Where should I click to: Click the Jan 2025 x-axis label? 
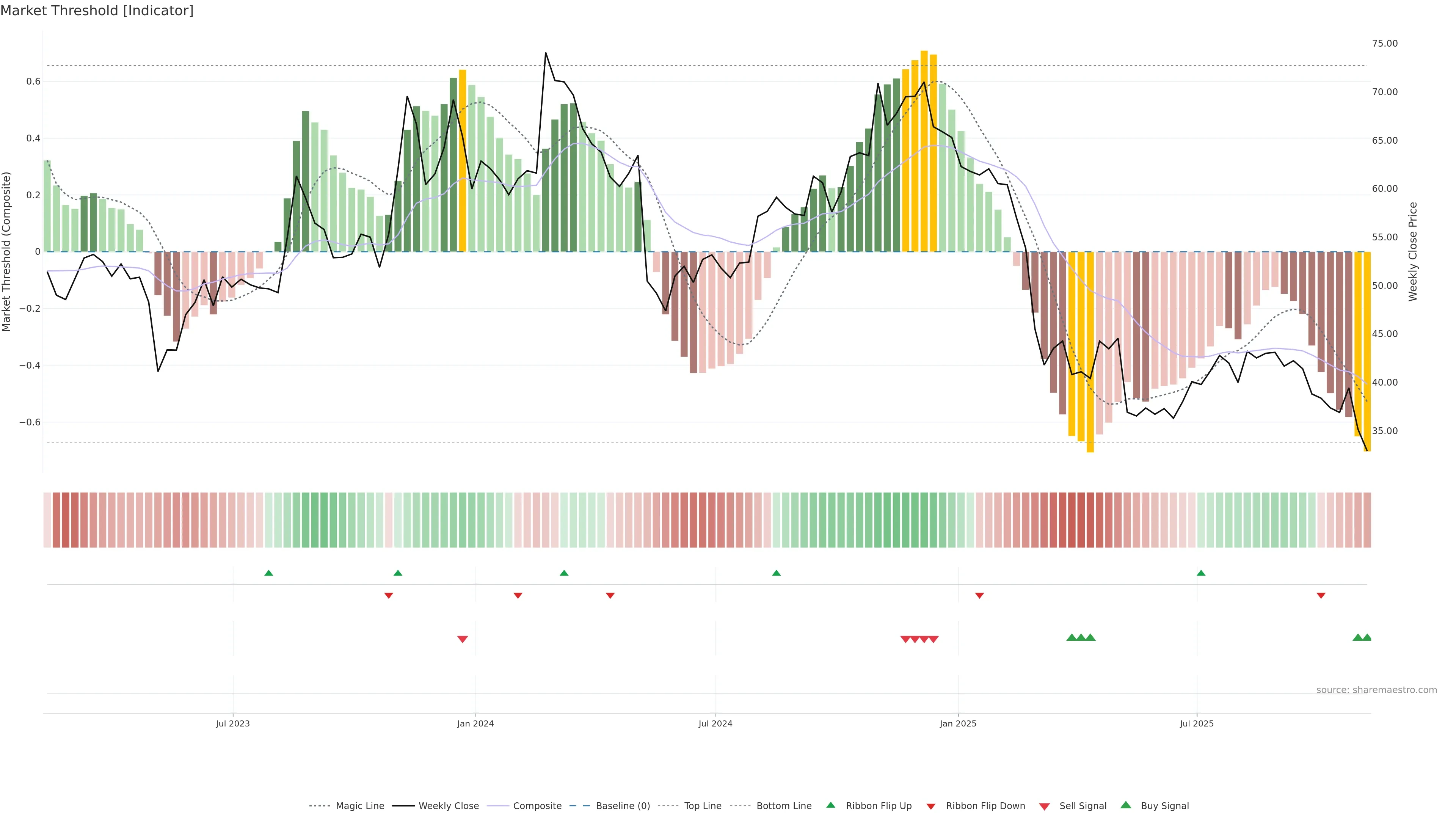pyautogui.click(x=957, y=723)
